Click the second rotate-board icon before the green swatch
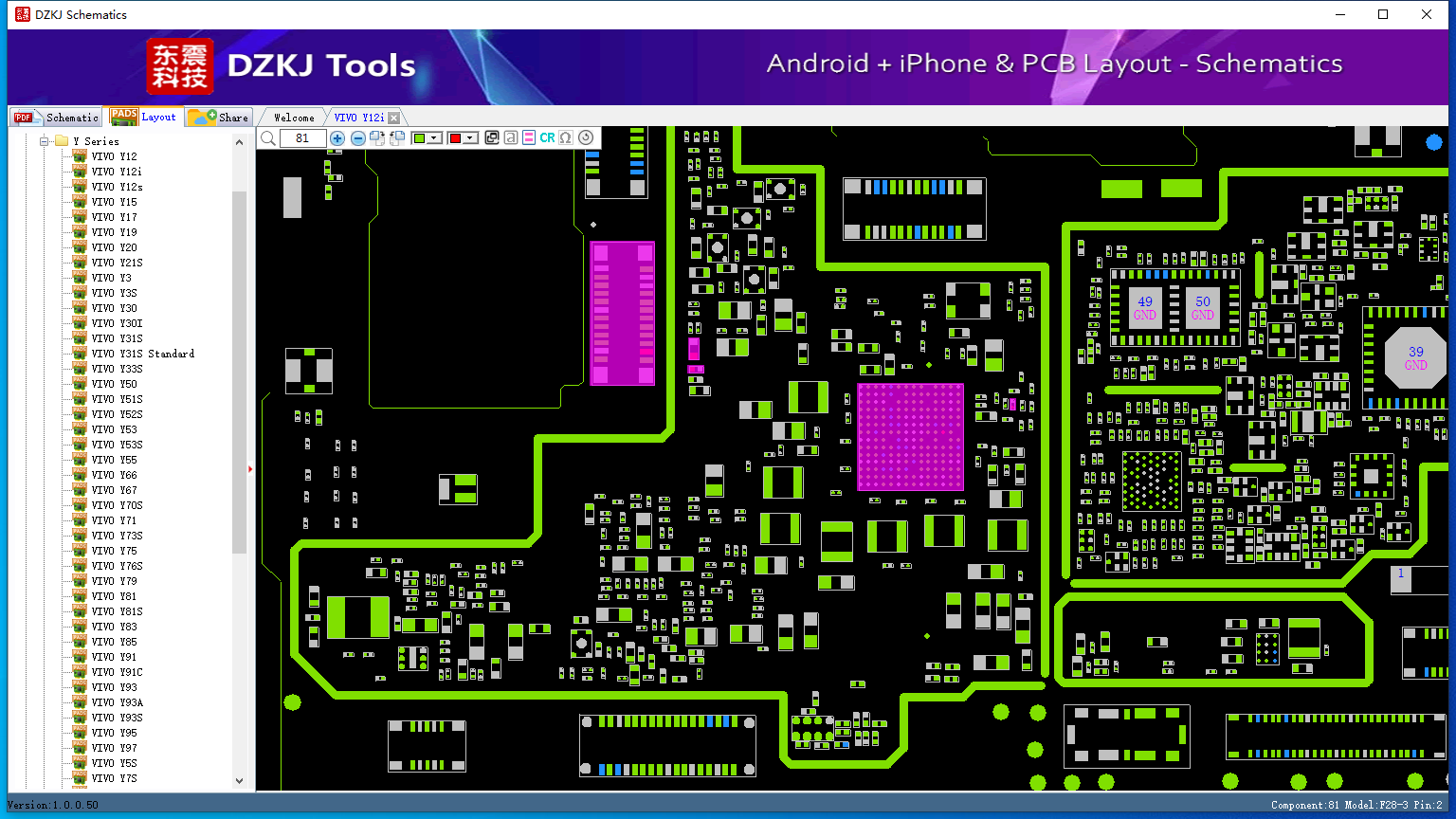Image resolution: width=1456 pixels, height=819 pixels. (397, 138)
